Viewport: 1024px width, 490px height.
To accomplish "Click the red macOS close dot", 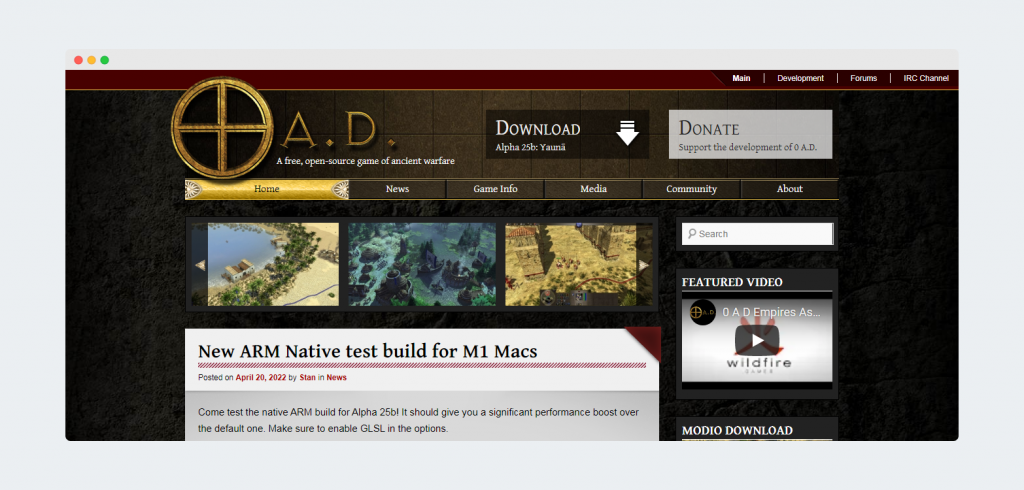I will coord(78,60).
